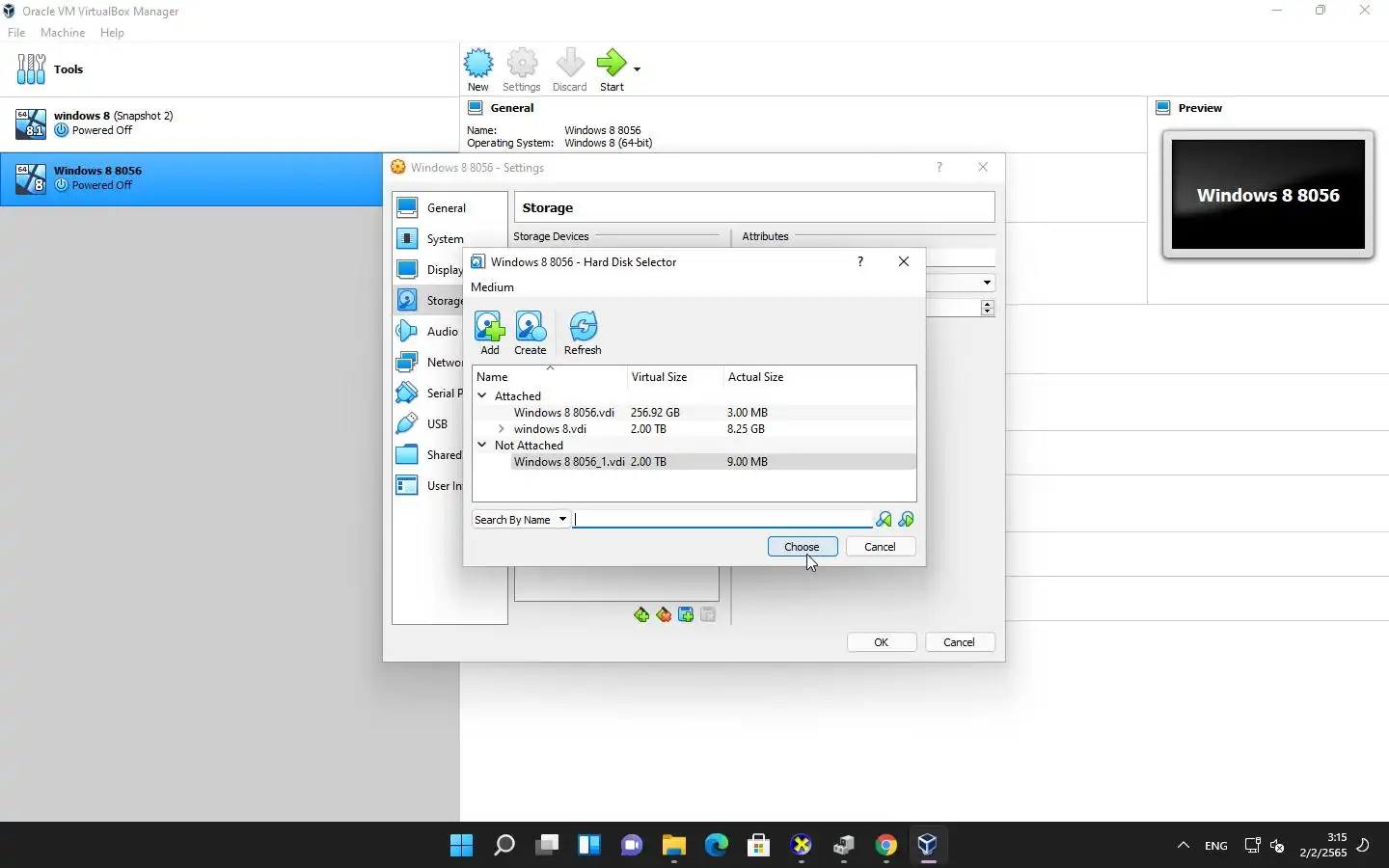Click the General section header in details pane

pos(512,108)
